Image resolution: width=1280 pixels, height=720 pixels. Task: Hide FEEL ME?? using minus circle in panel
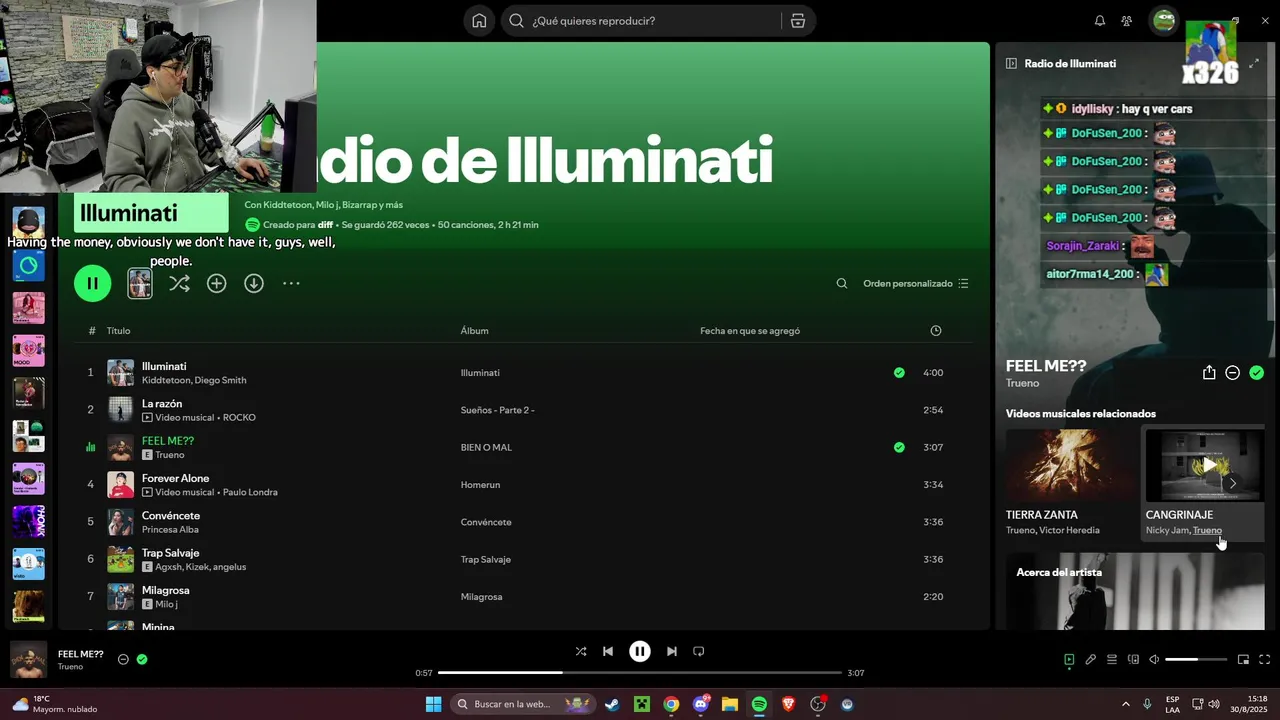(x=1233, y=373)
